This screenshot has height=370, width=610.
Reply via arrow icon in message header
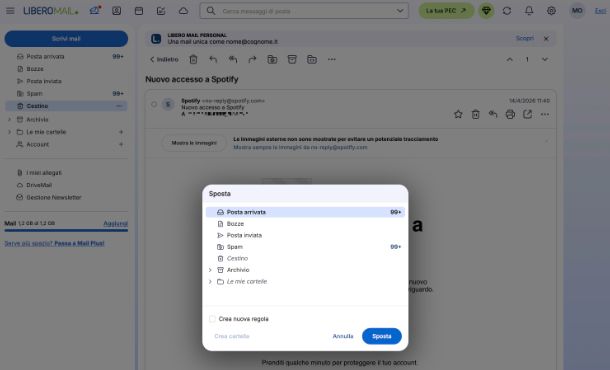(x=493, y=114)
